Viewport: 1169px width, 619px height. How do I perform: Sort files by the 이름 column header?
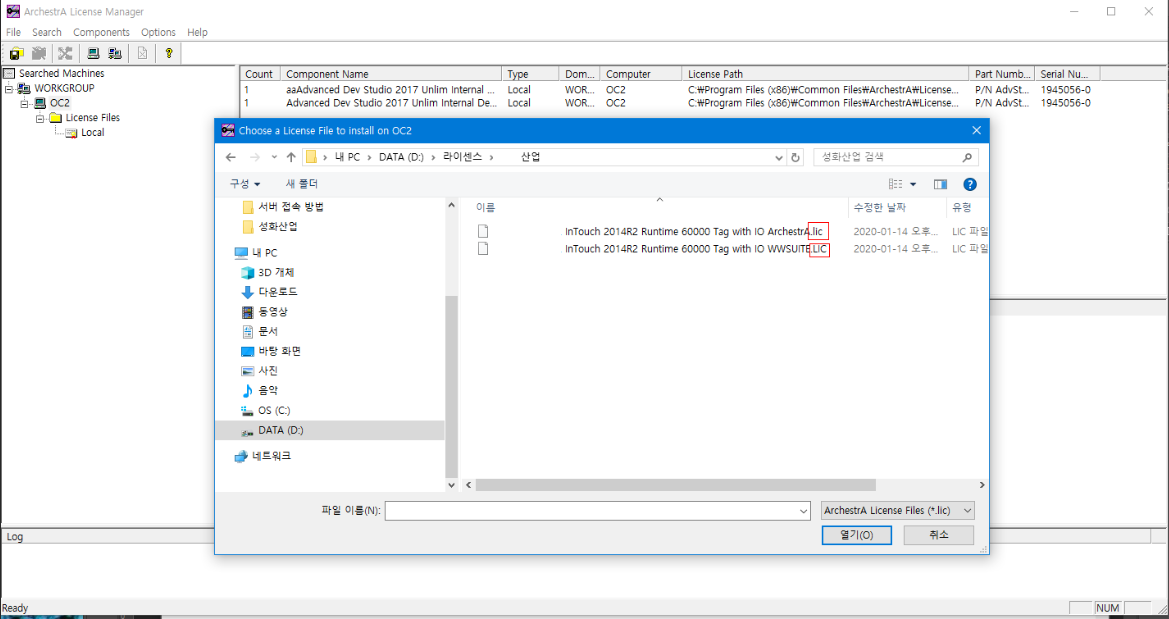pyautogui.click(x=485, y=207)
